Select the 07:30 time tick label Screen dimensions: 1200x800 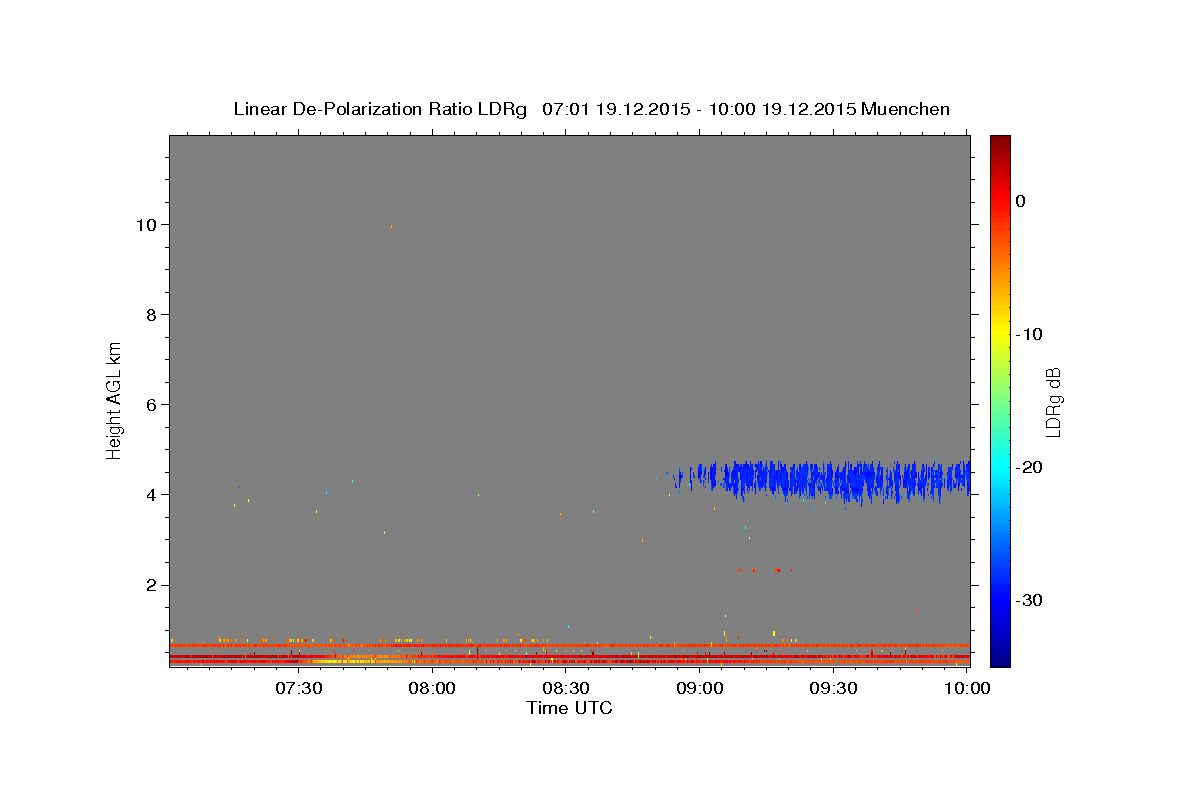pos(298,688)
